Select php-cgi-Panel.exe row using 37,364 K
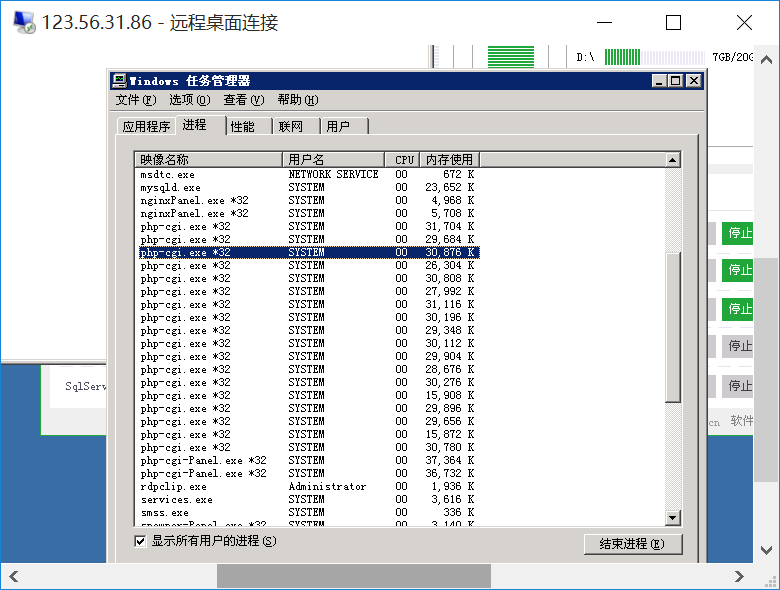 tap(307, 460)
